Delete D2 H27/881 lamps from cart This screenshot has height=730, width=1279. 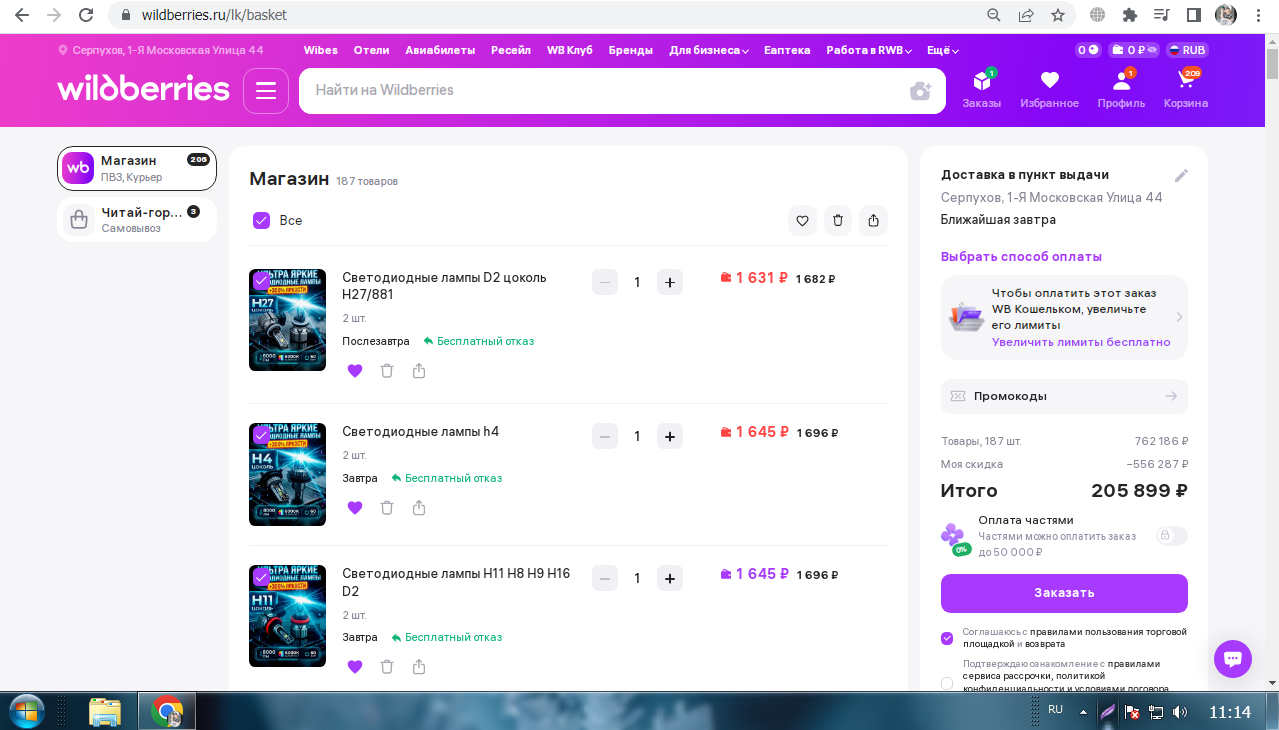click(387, 371)
